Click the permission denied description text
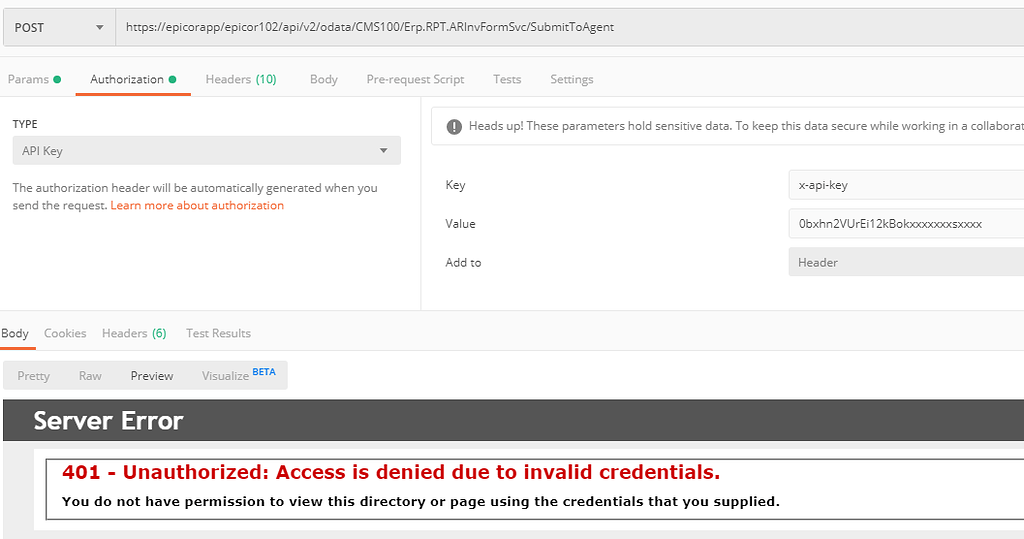1024x539 pixels. point(421,502)
